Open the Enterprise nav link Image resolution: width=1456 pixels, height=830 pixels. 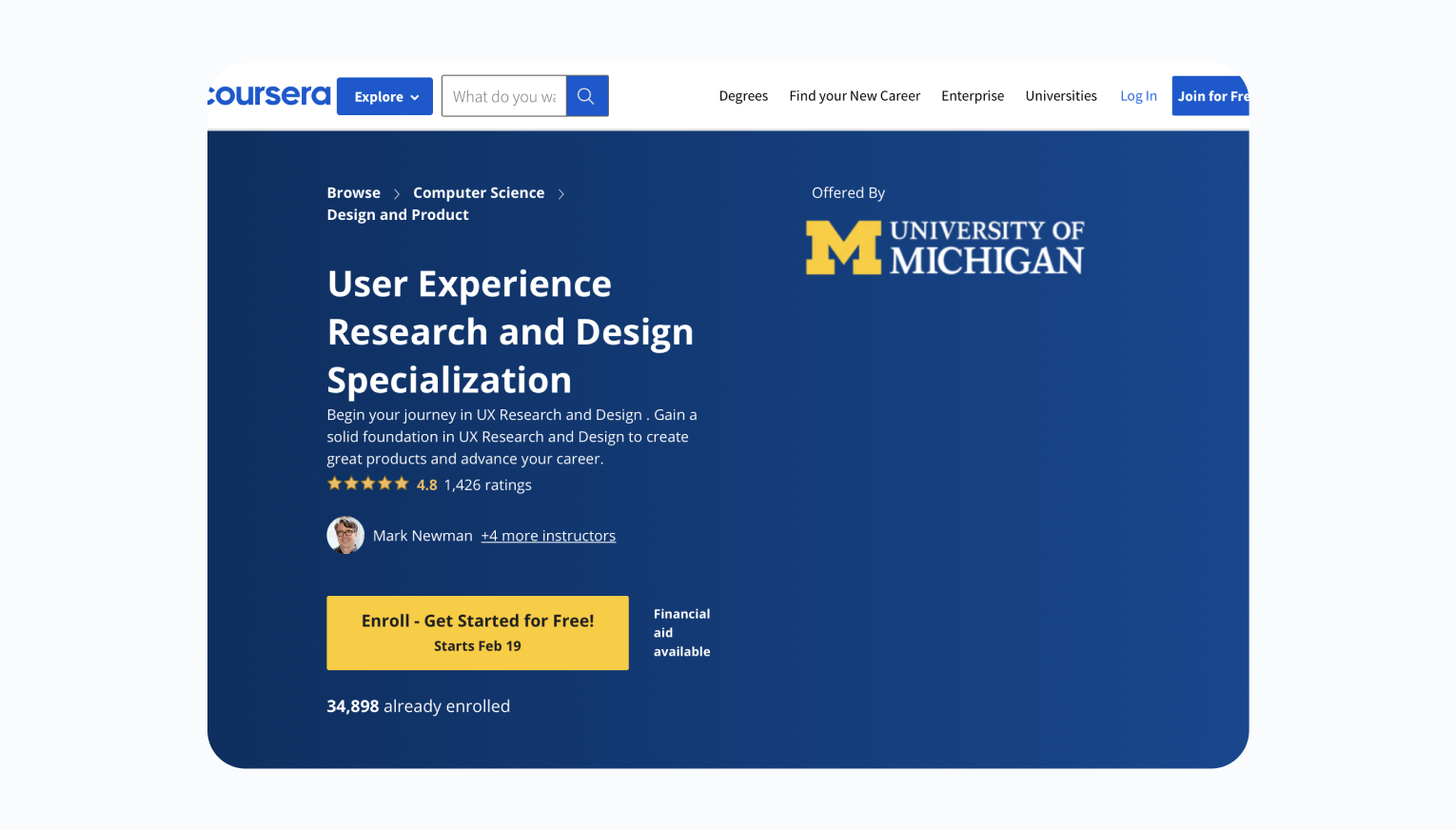point(973,96)
